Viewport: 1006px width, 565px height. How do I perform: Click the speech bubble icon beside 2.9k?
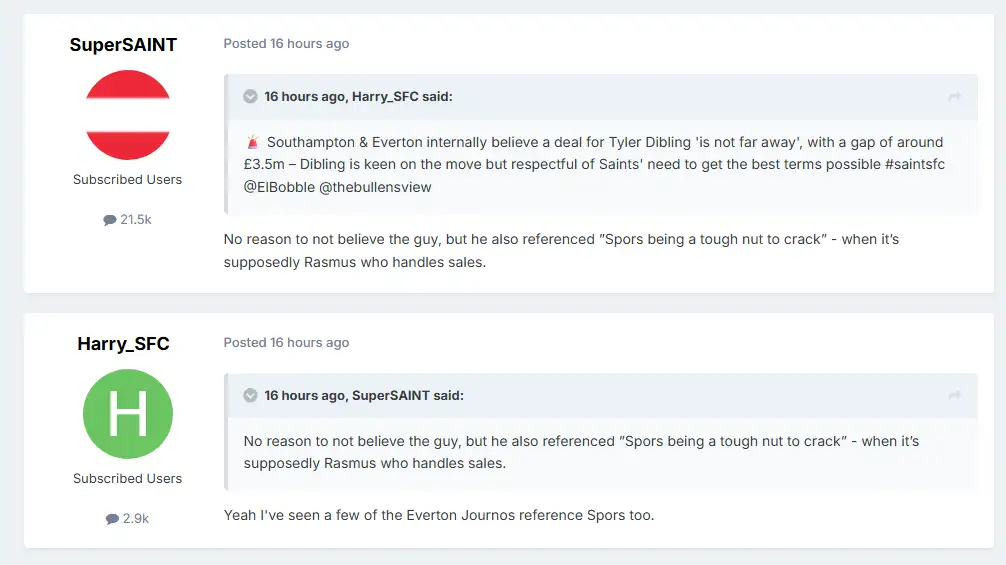coord(112,519)
